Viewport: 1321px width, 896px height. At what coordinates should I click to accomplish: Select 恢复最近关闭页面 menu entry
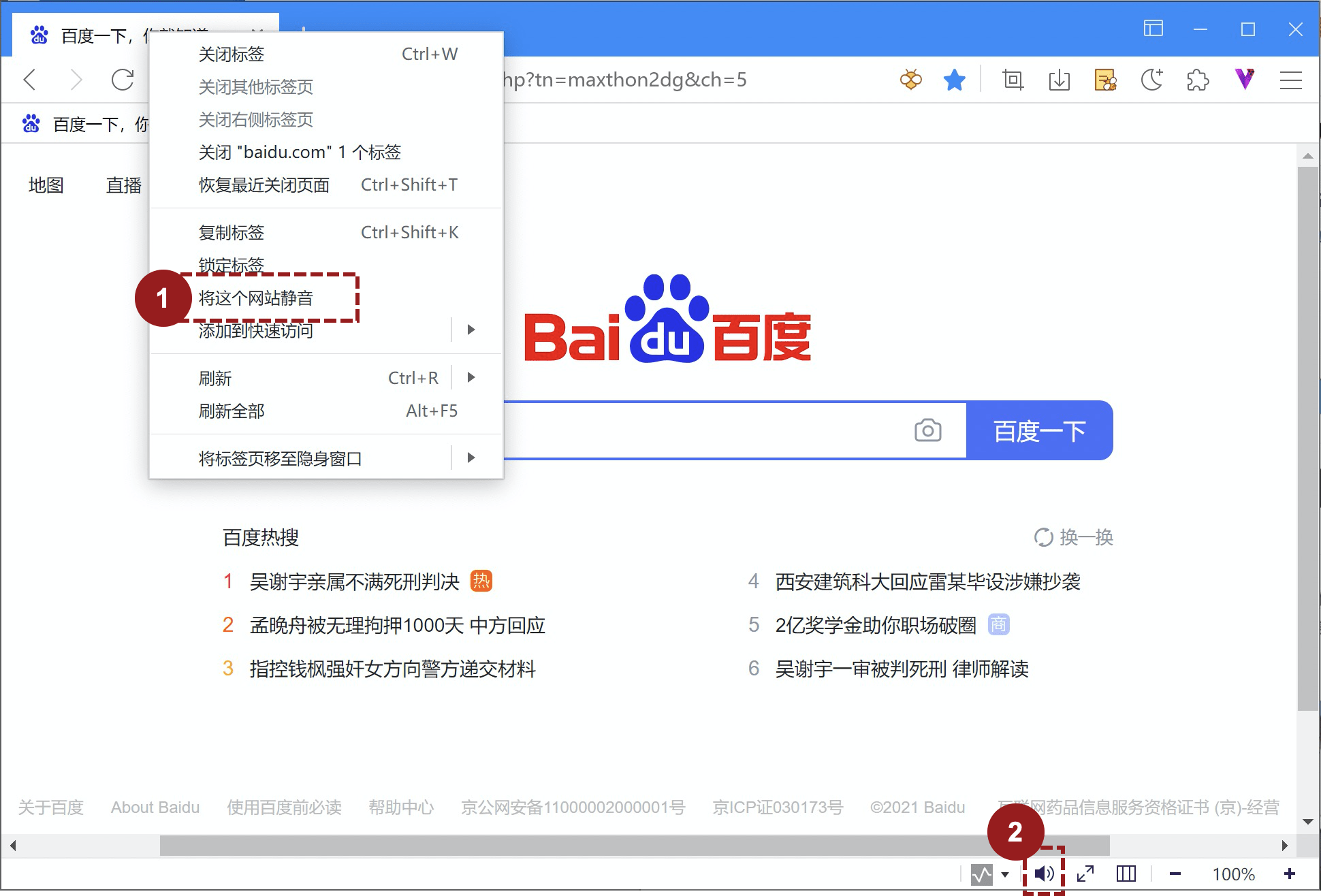pos(325,185)
